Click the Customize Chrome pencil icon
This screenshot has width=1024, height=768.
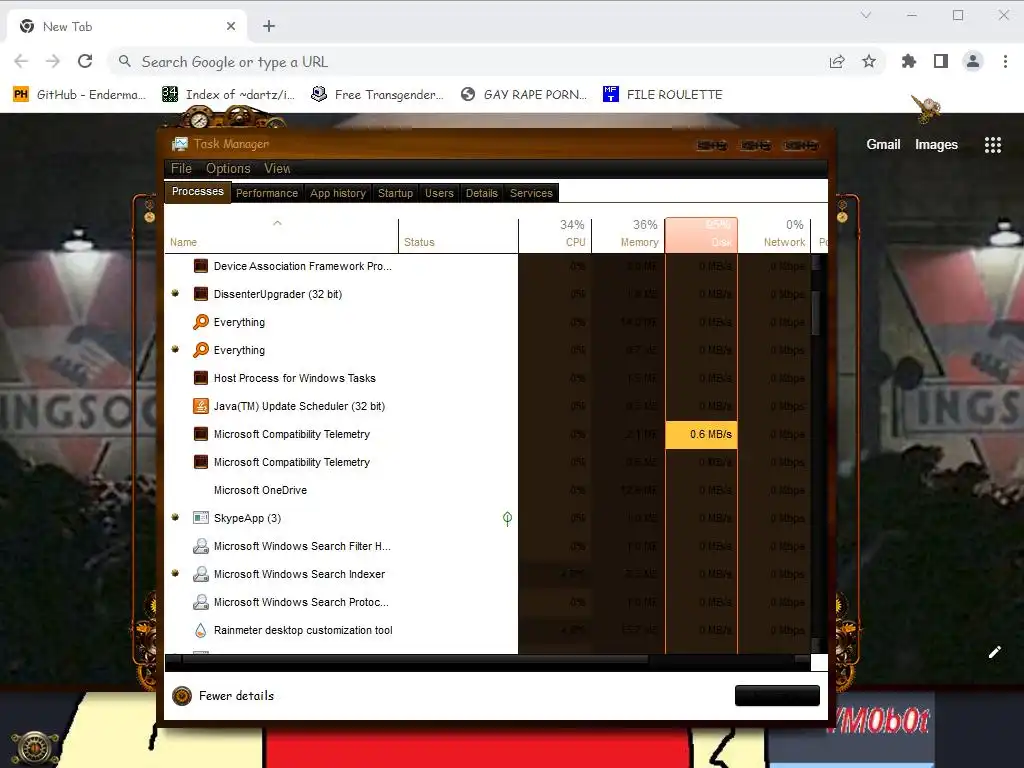click(x=995, y=652)
